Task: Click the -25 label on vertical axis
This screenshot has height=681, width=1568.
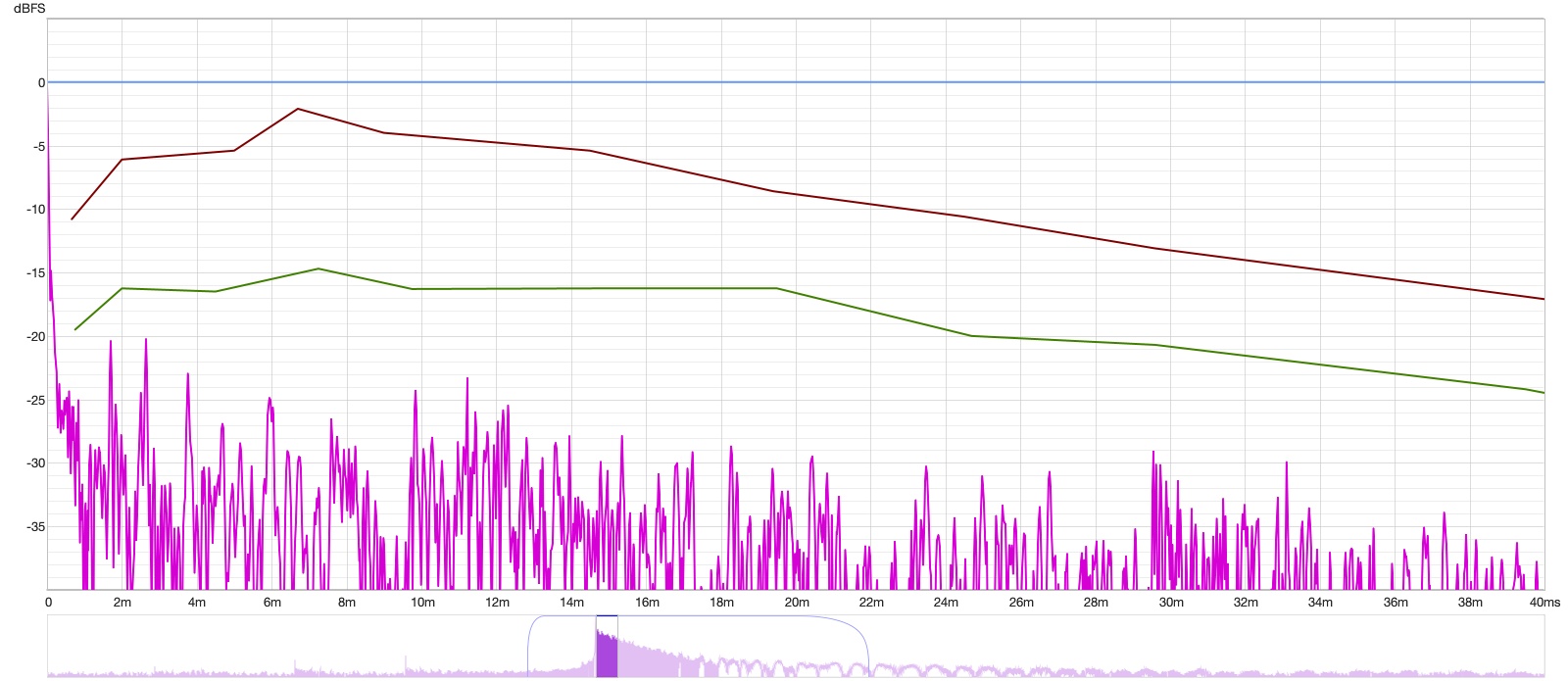Action: 35,400
